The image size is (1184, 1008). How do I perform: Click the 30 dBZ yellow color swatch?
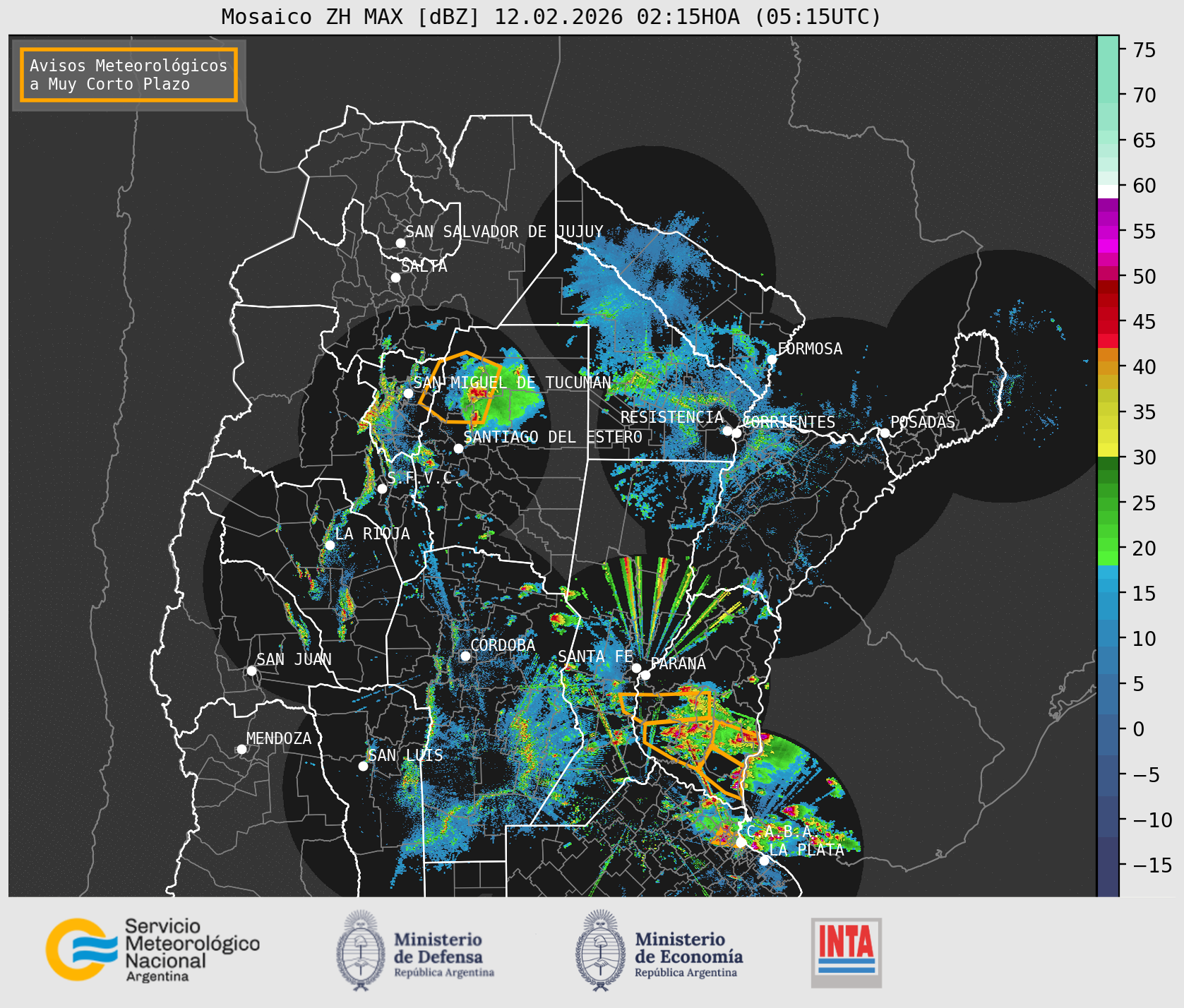(1108, 450)
